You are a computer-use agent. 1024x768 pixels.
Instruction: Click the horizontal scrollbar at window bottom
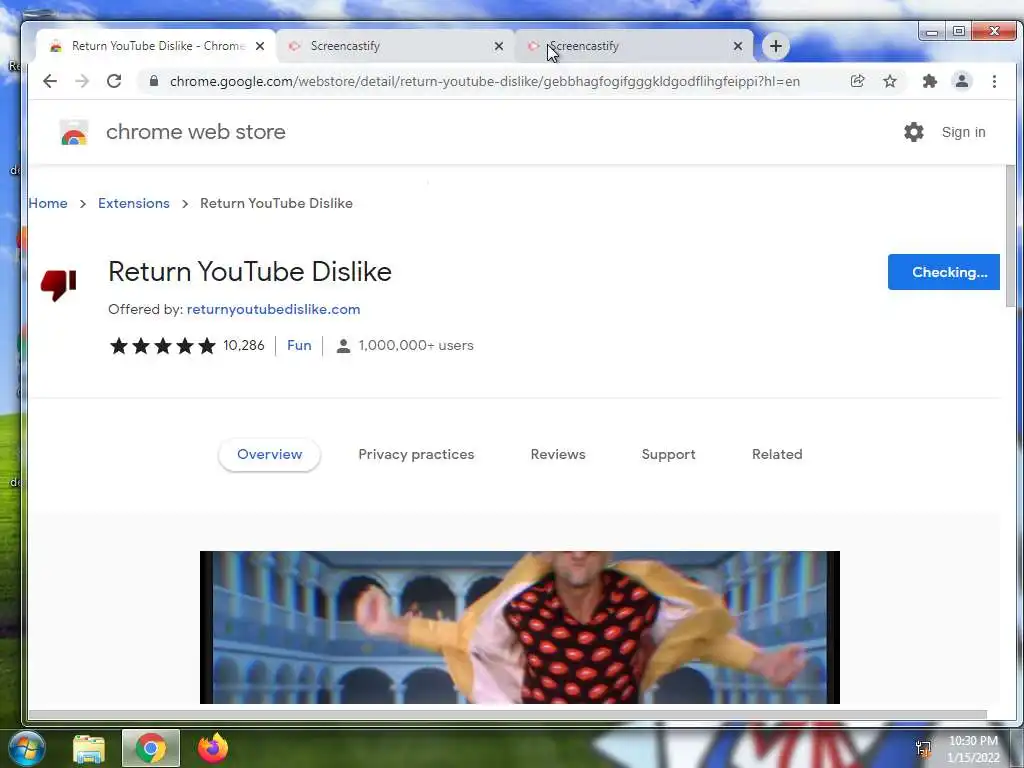pyautogui.click(x=507, y=715)
